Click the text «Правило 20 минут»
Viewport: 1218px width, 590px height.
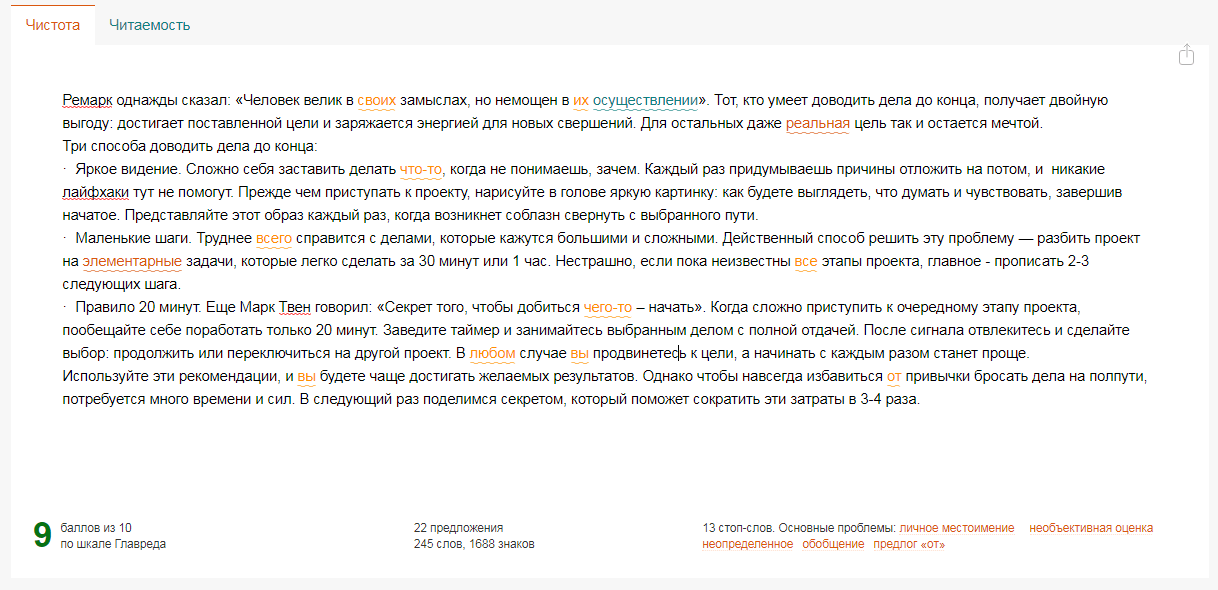pyautogui.click(x=139, y=307)
